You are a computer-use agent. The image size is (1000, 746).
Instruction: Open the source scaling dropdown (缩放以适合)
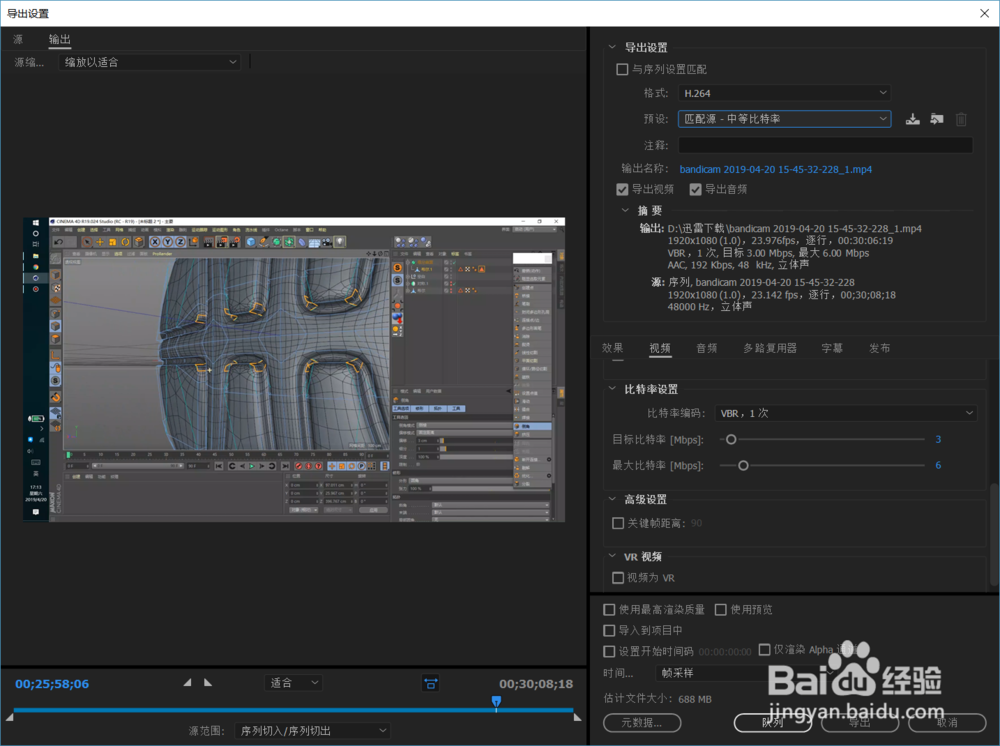(x=150, y=62)
